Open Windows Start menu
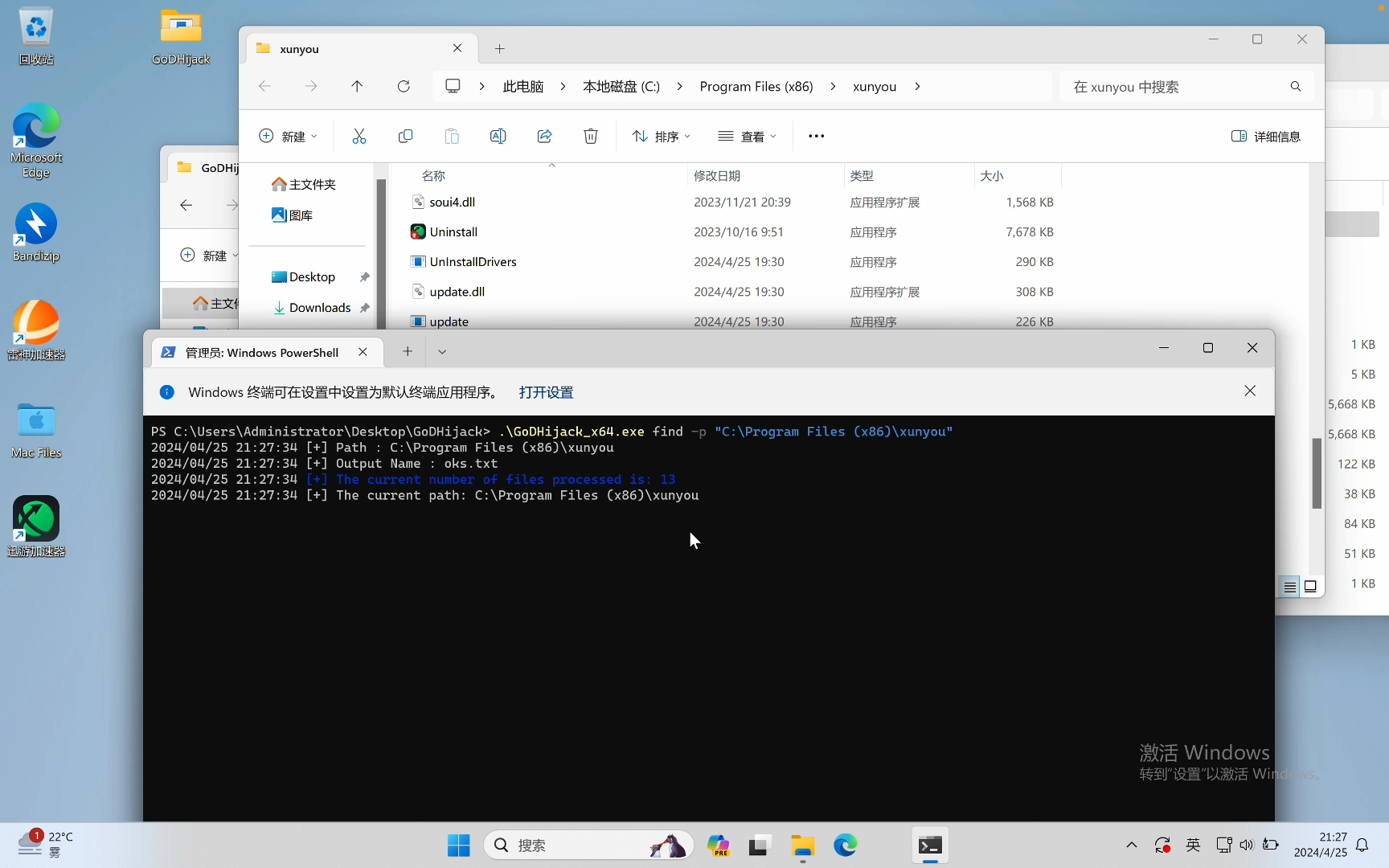 (x=458, y=845)
